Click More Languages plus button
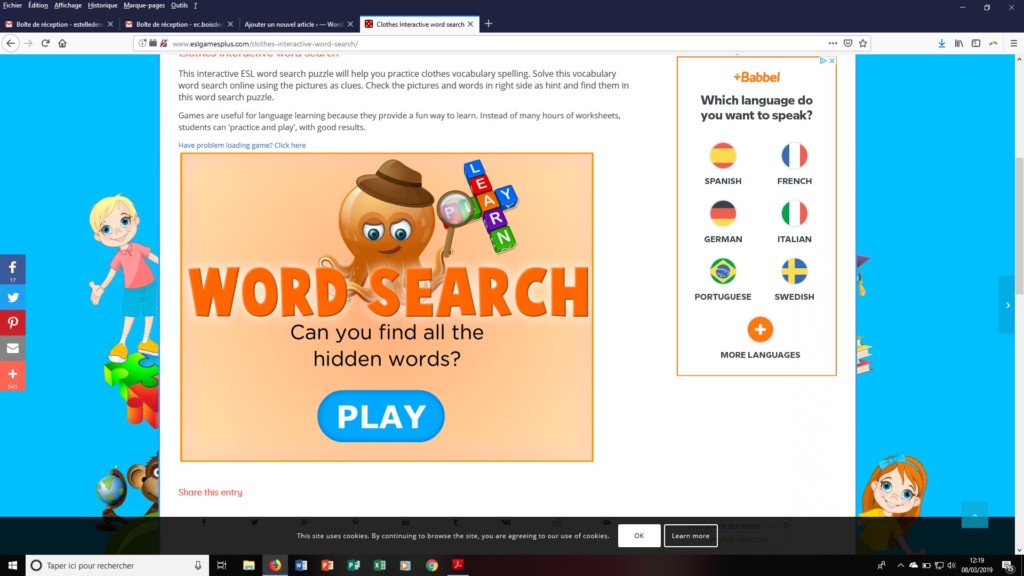The image size is (1024, 576). (760, 329)
